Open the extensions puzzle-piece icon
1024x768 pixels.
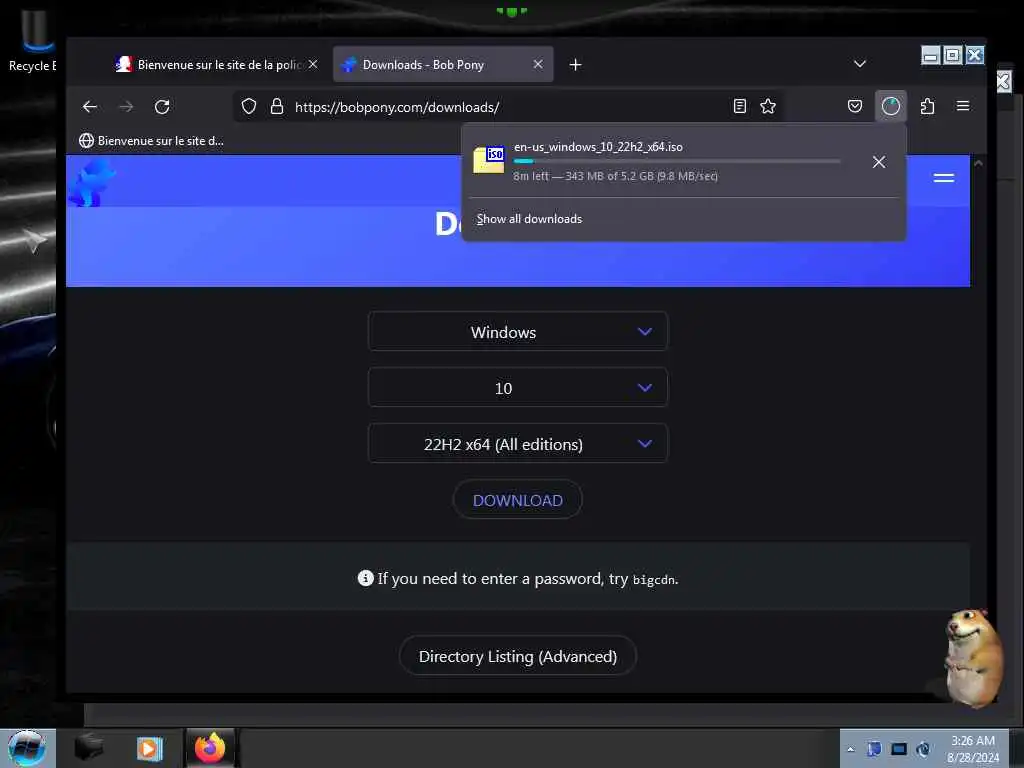pos(927,106)
